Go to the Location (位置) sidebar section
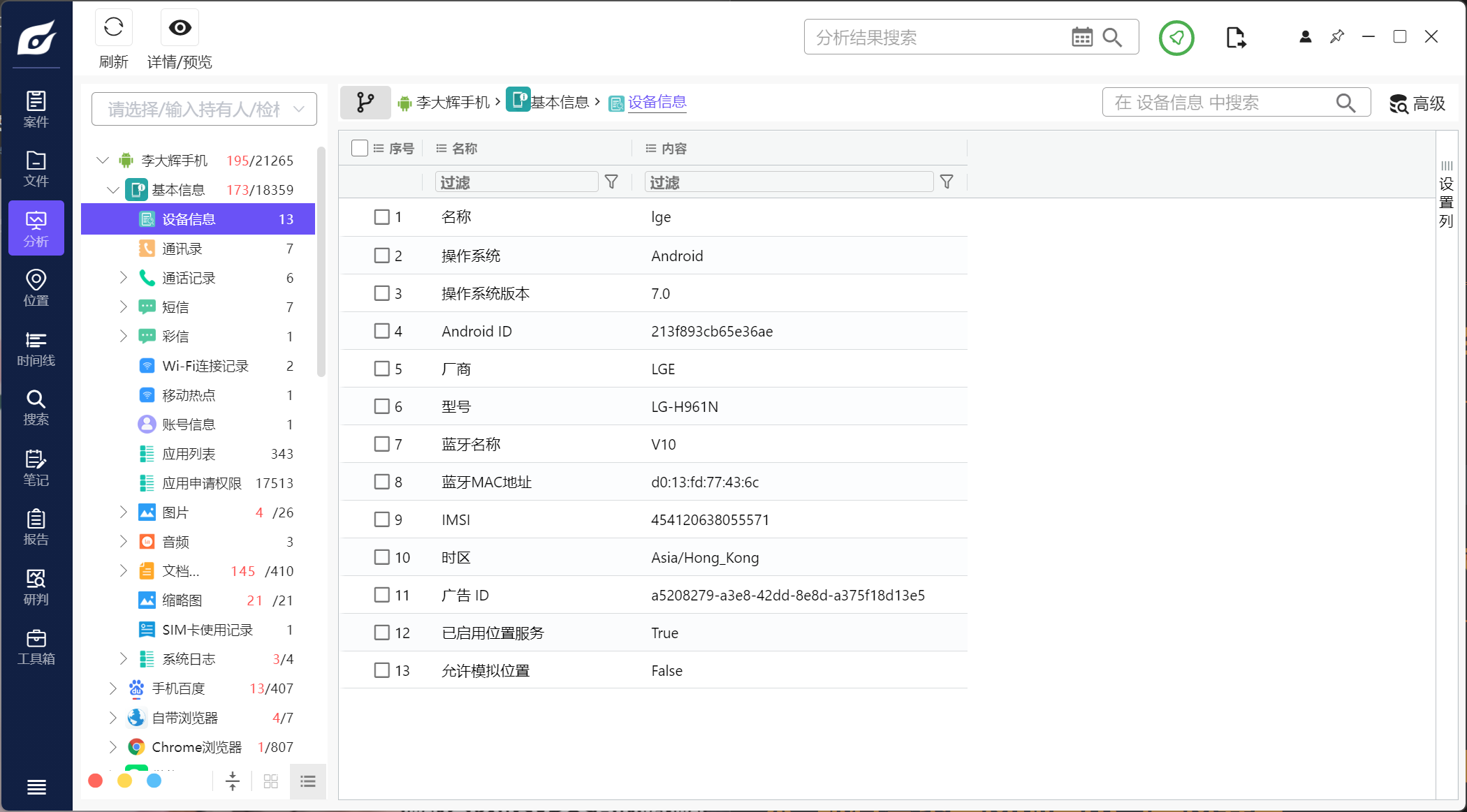The width and height of the screenshot is (1467, 812). tap(36, 288)
